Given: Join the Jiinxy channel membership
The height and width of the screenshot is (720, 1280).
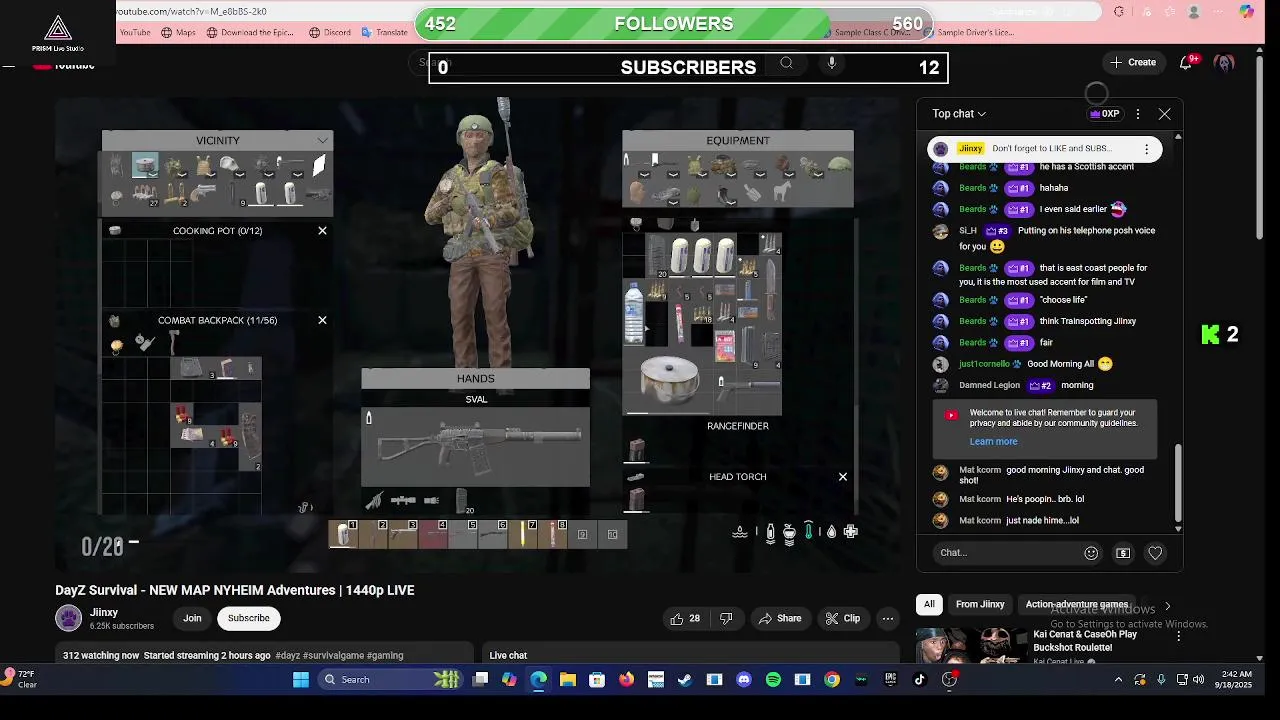Looking at the screenshot, I should [x=192, y=618].
